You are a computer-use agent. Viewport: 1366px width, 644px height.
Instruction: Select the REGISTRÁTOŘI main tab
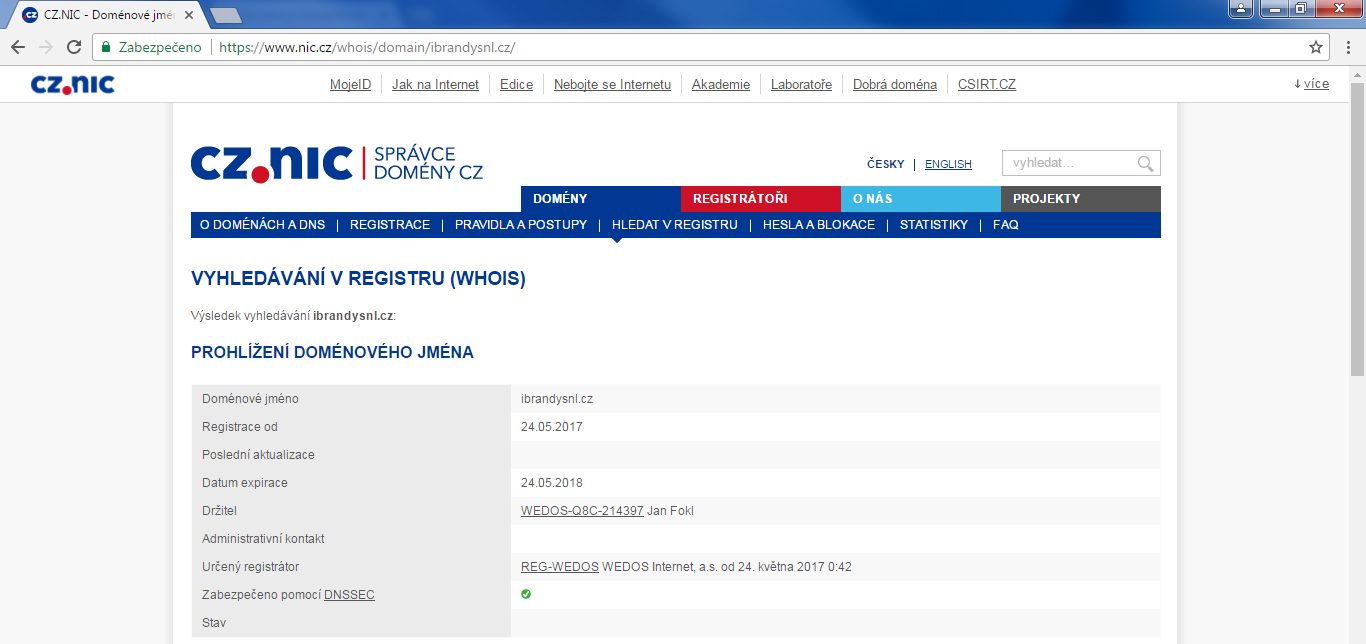[x=761, y=198]
